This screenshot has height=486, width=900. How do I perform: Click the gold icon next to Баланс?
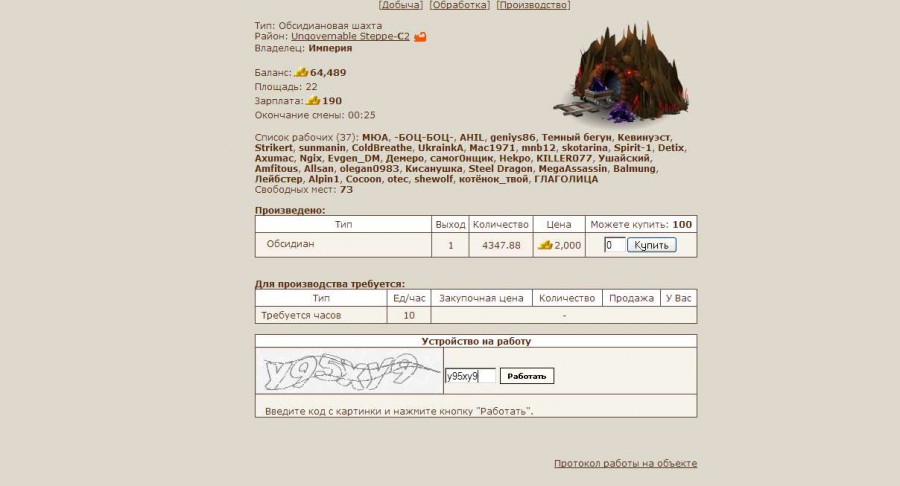(301, 72)
